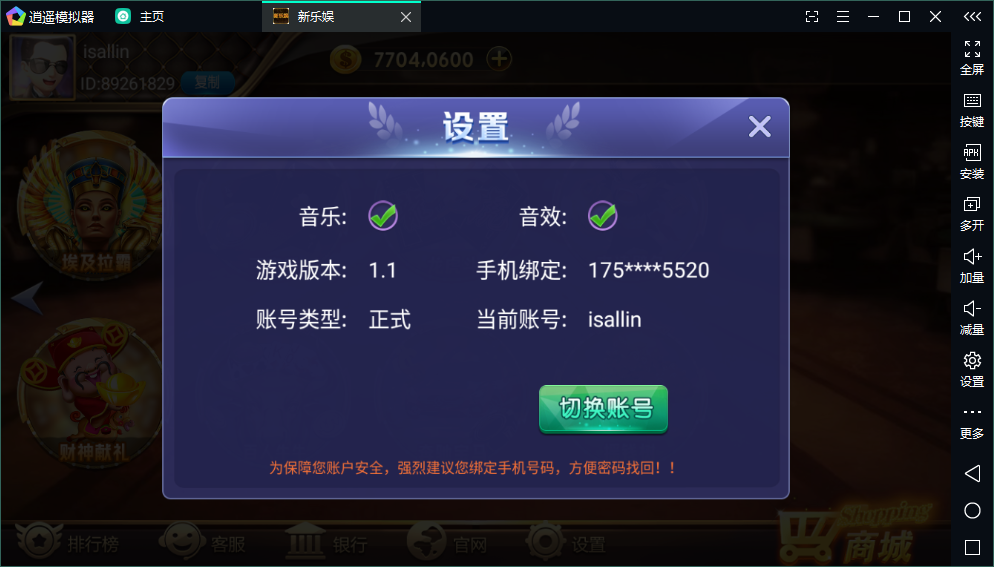Viewport: 994px width, 567px height.
Task: Click the 切换账号 switch account button
Action: (x=604, y=409)
